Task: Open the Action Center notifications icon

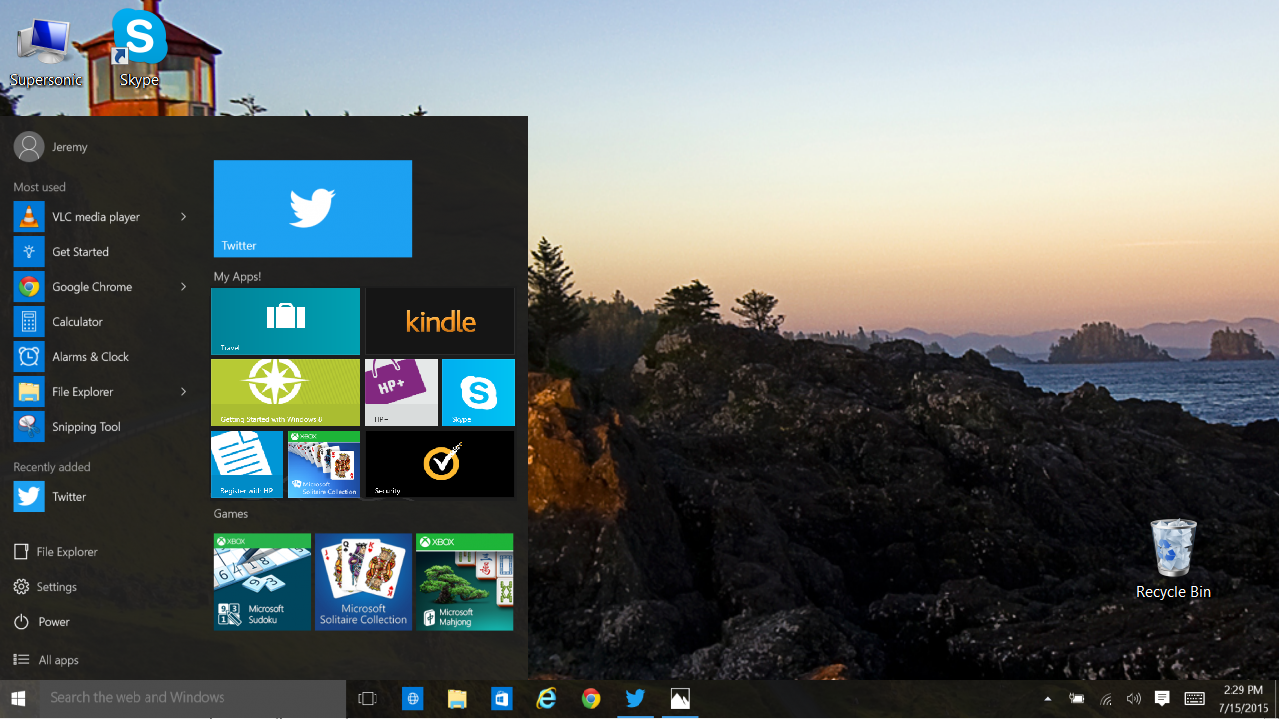Action: 1162,699
